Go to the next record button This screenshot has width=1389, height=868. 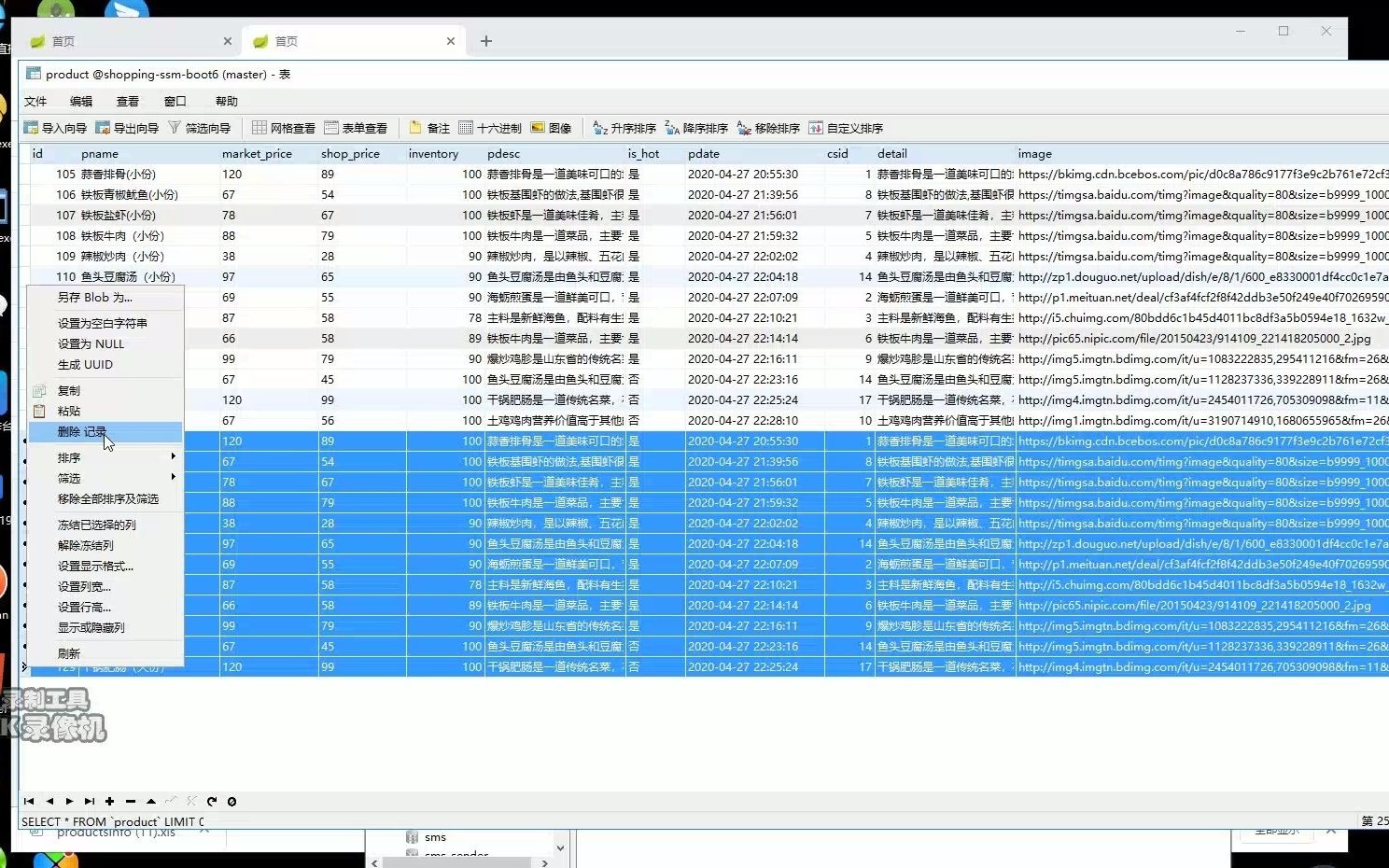[69, 801]
